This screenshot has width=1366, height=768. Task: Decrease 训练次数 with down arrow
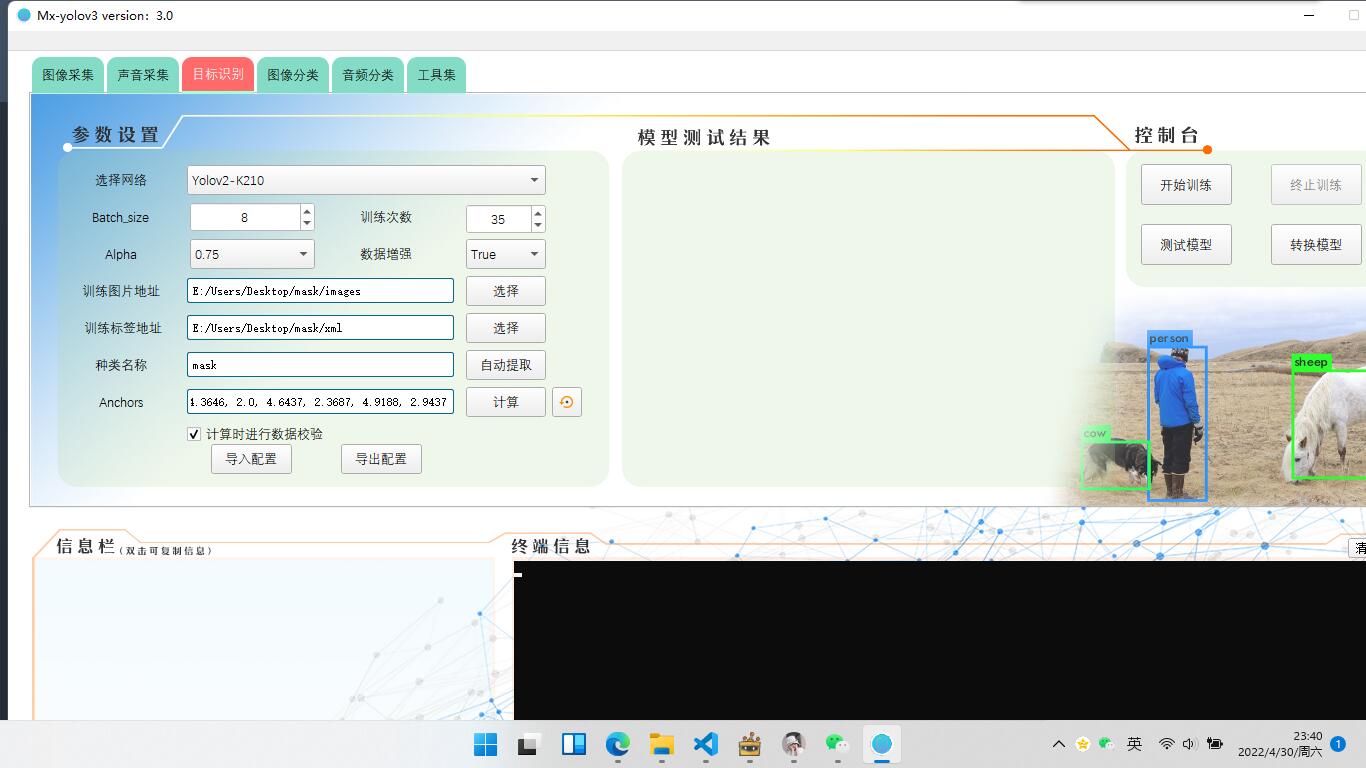click(538, 225)
